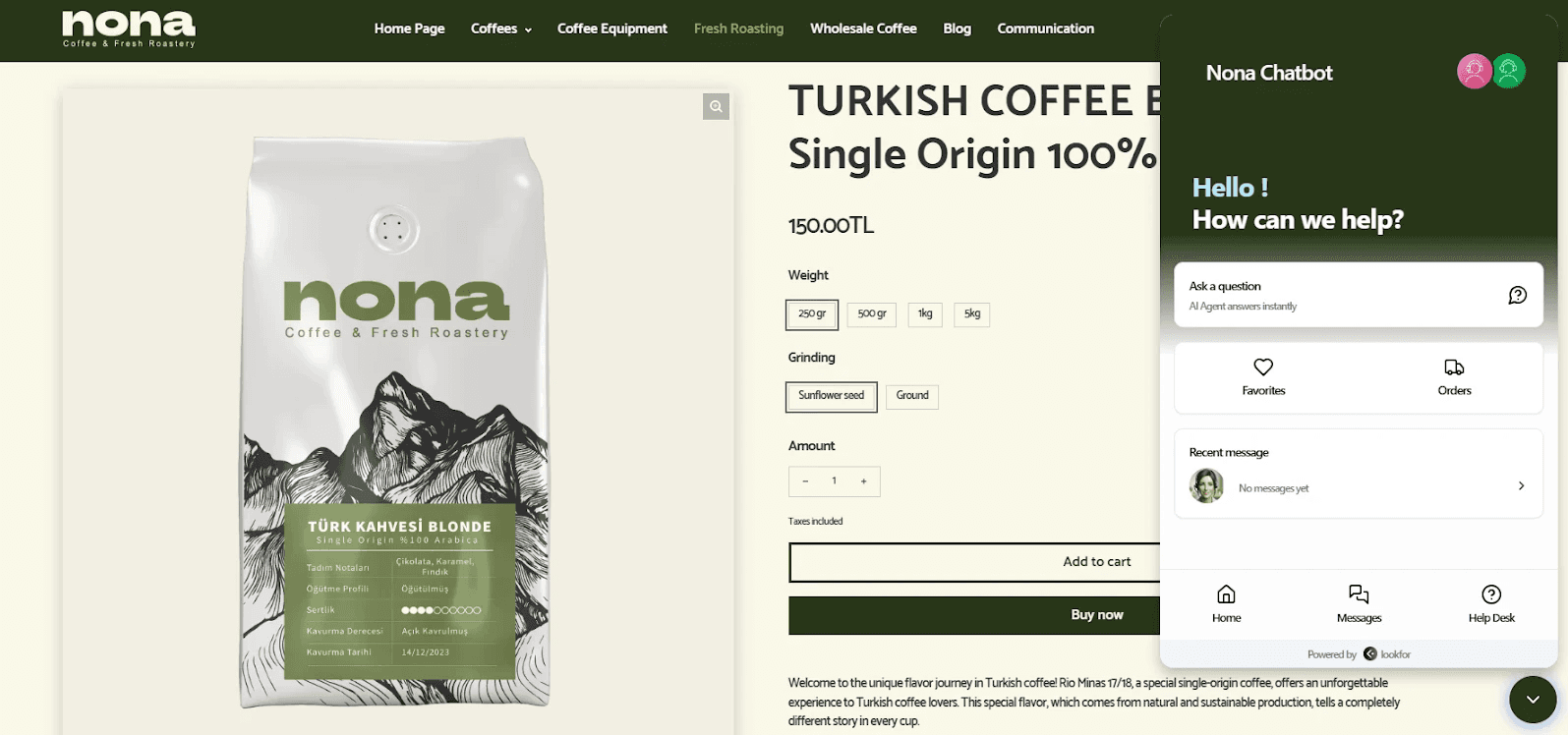Click the coffee bag product image
Screen dimensions: 1568x735
tap(397, 423)
